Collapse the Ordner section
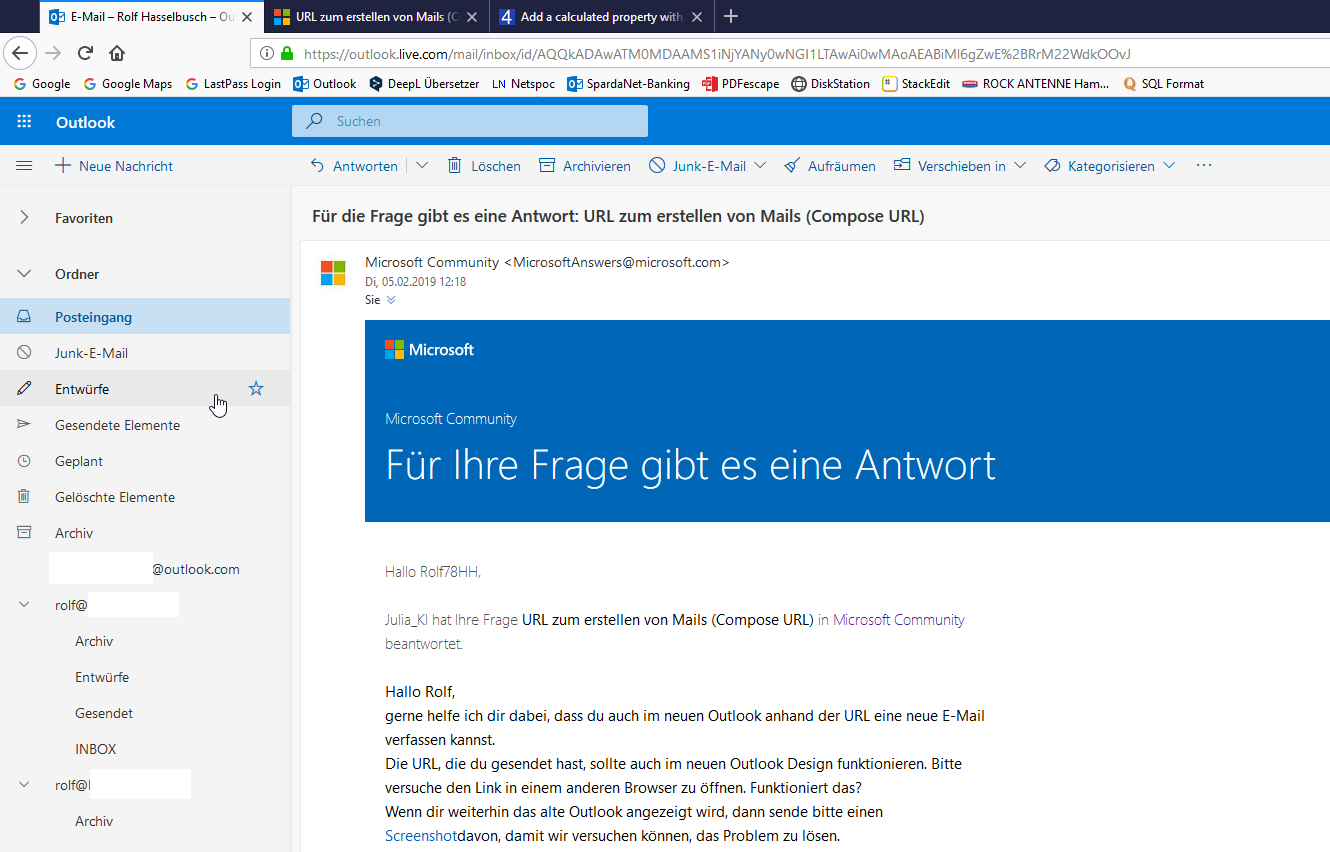This screenshot has width=1330, height=852. [24, 273]
